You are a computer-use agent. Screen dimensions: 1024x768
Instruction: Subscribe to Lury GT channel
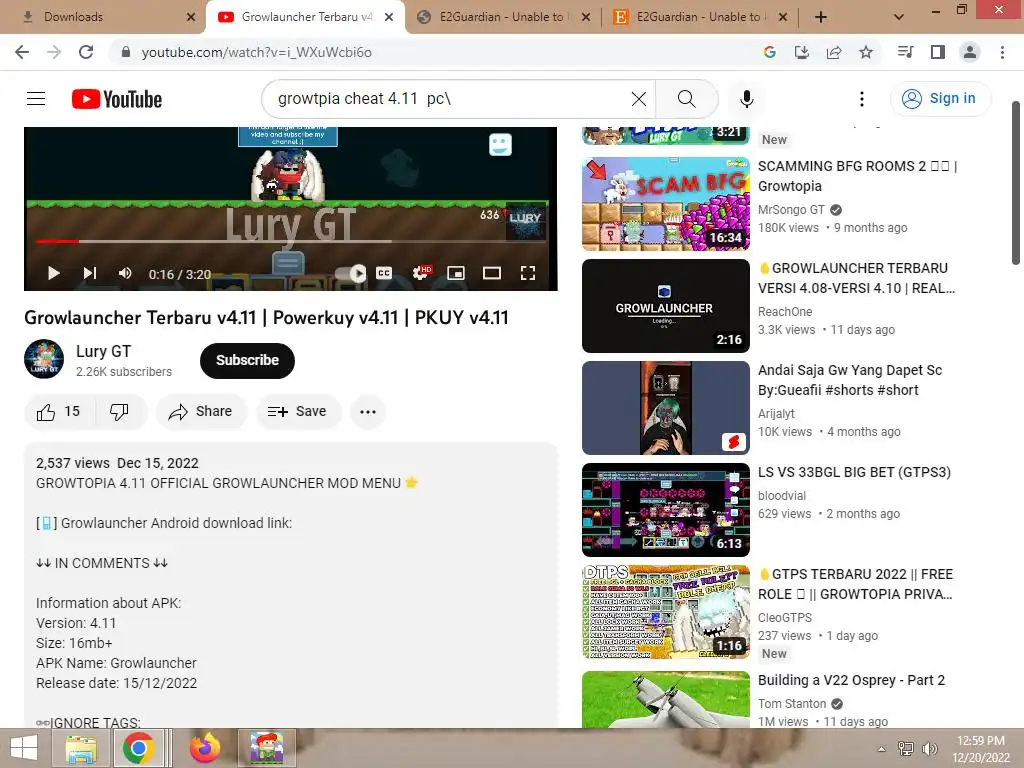coord(247,360)
